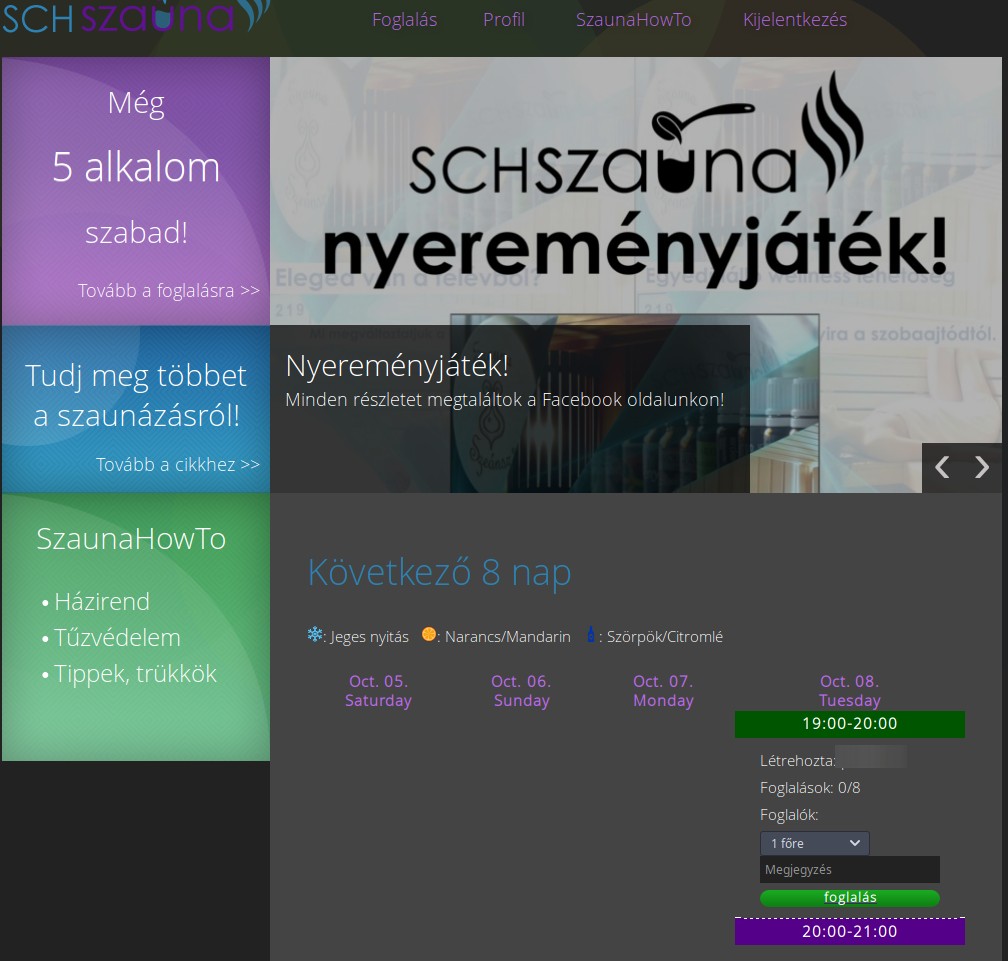Click the SzaunaHowTo heading in green panel
The height and width of the screenshot is (961, 1008).
tap(131, 539)
